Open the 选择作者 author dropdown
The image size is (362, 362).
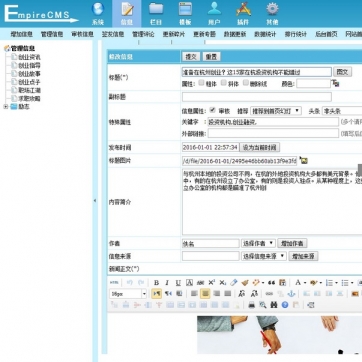(258, 243)
